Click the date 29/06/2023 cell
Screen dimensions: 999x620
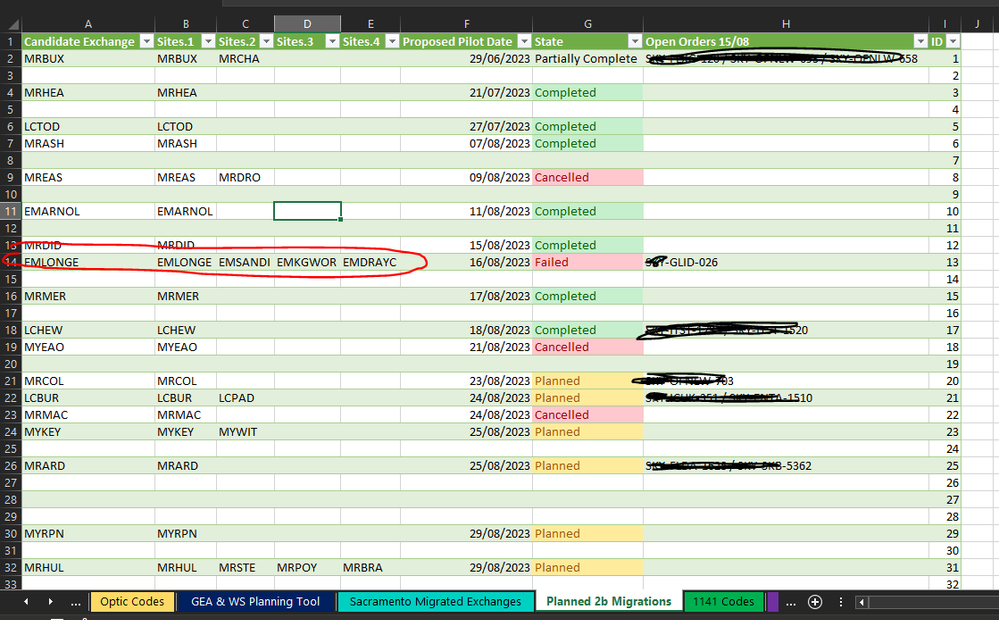(466, 59)
